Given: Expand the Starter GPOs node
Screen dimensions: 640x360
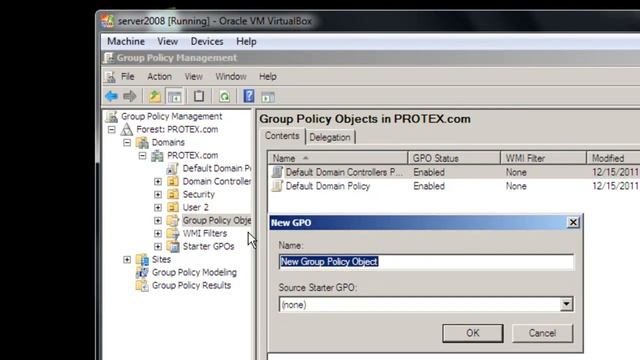Looking at the screenshot, I should [158, 247].
